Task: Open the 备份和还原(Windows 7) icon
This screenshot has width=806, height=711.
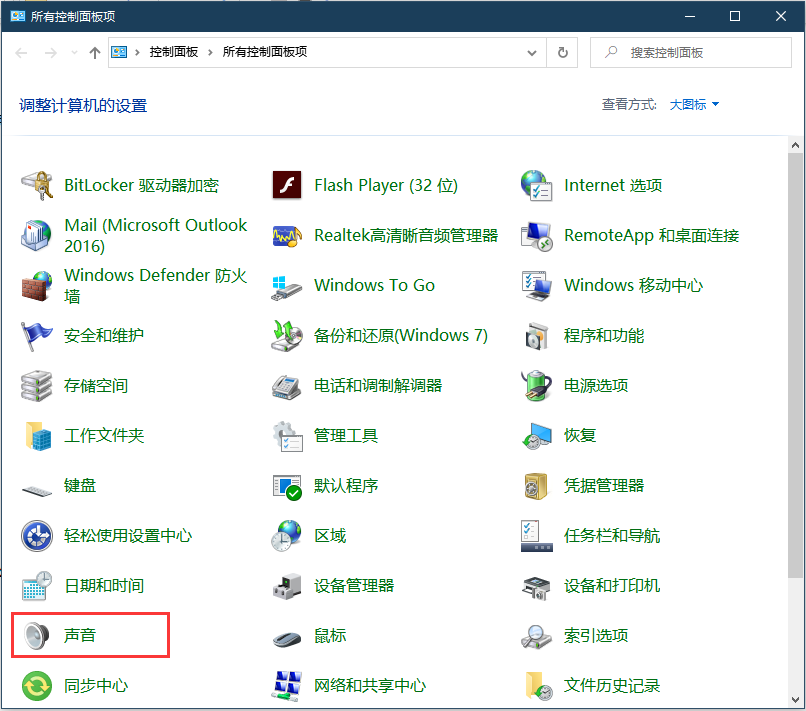Action: [x=287, y=336]
